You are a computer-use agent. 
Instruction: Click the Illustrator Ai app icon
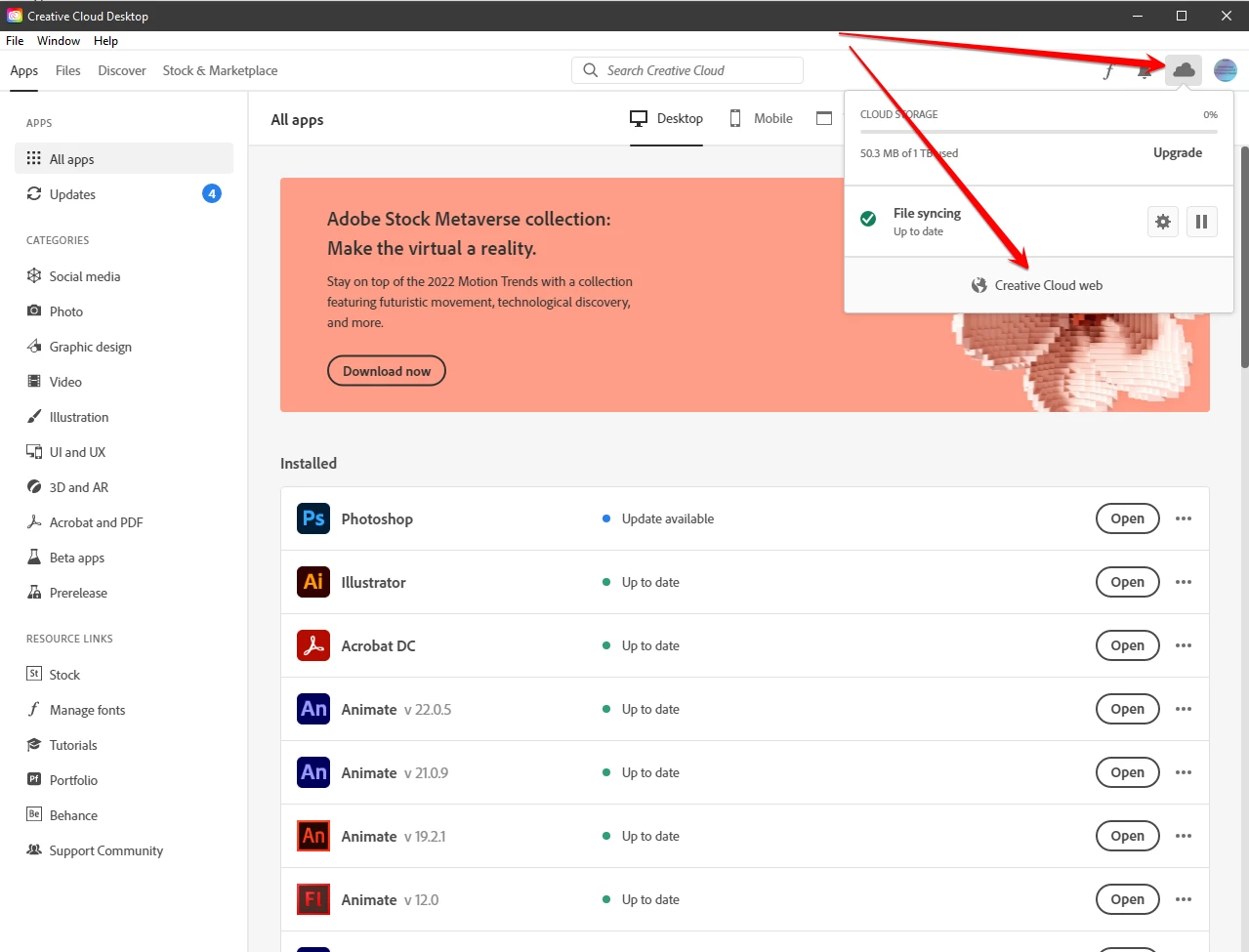313,582
